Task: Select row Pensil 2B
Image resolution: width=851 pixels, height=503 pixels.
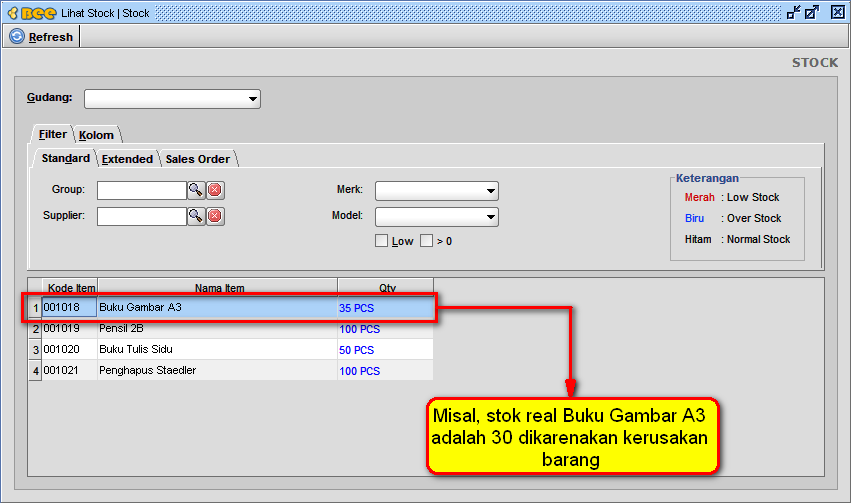Action: (231, 328)
